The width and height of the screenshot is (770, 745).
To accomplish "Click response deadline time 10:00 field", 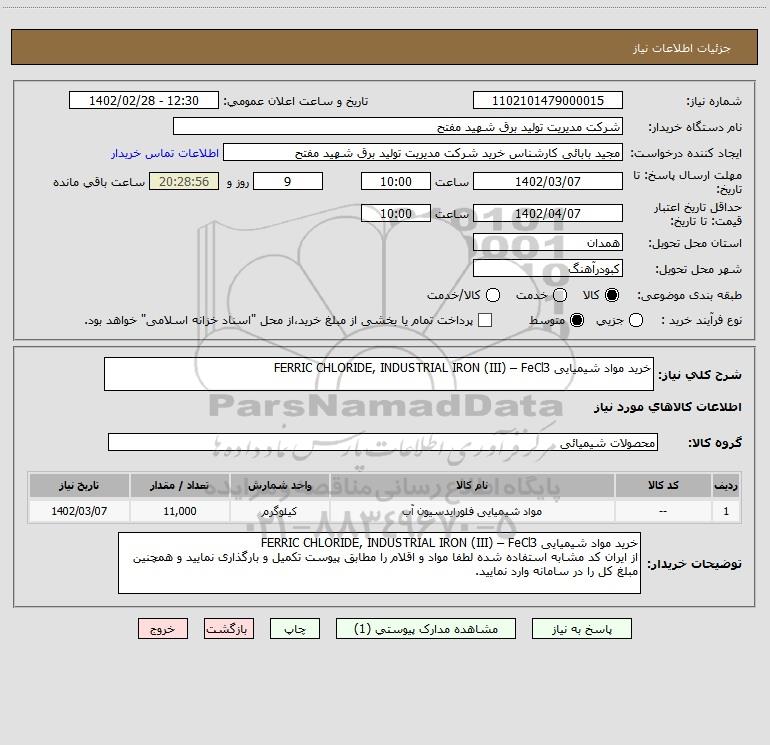I will 396,181.
